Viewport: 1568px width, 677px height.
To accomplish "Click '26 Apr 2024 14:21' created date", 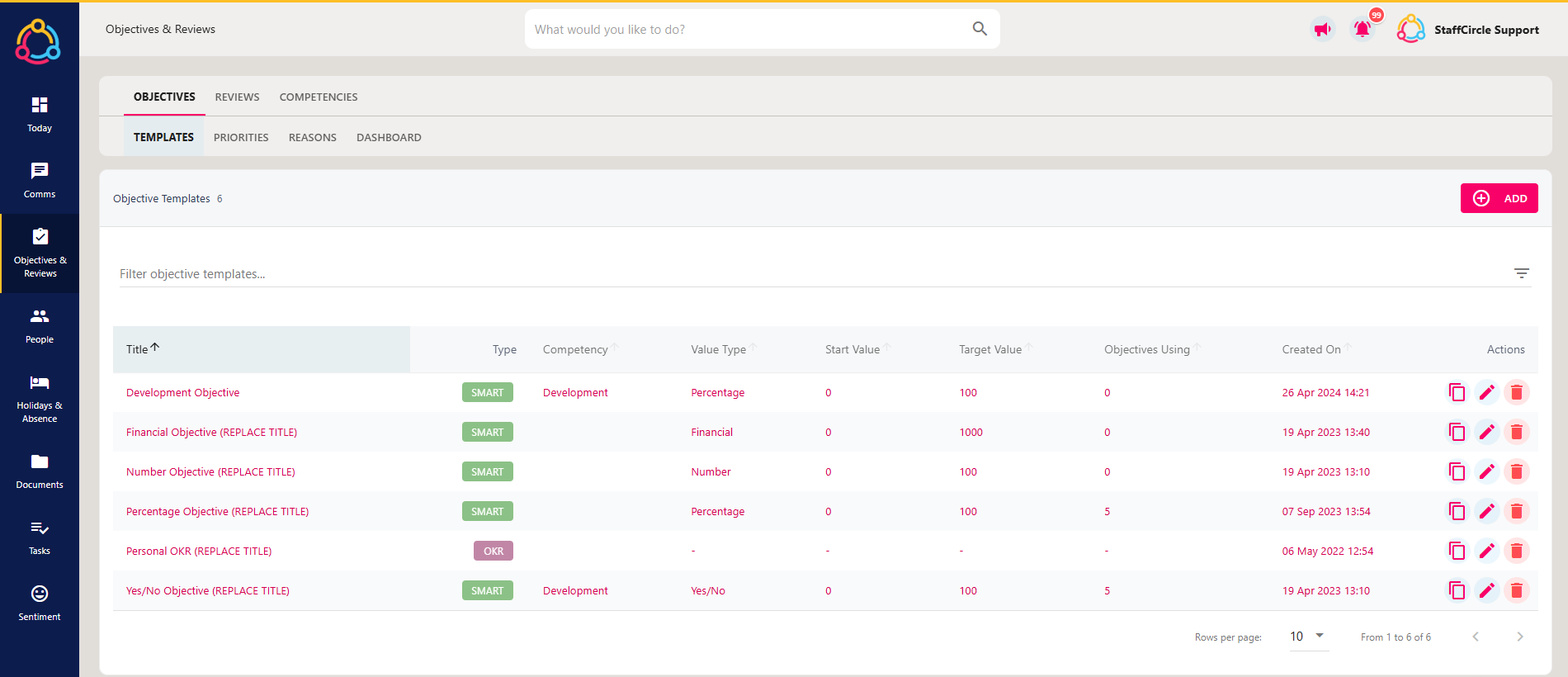I will pos(1325,392).
